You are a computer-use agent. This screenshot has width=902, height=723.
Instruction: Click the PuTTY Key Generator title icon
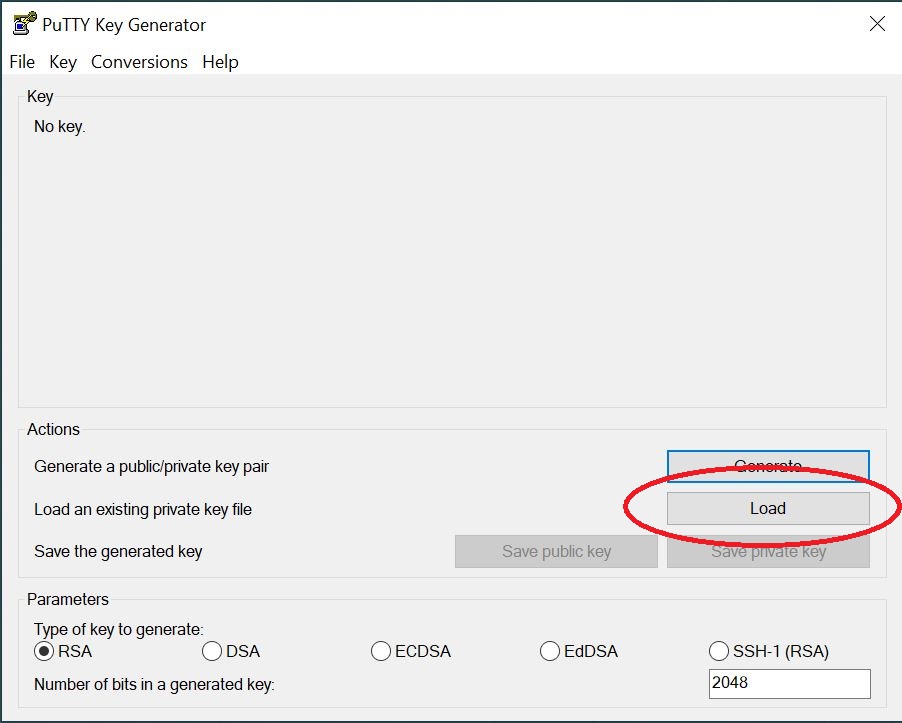tap(24, 24)
